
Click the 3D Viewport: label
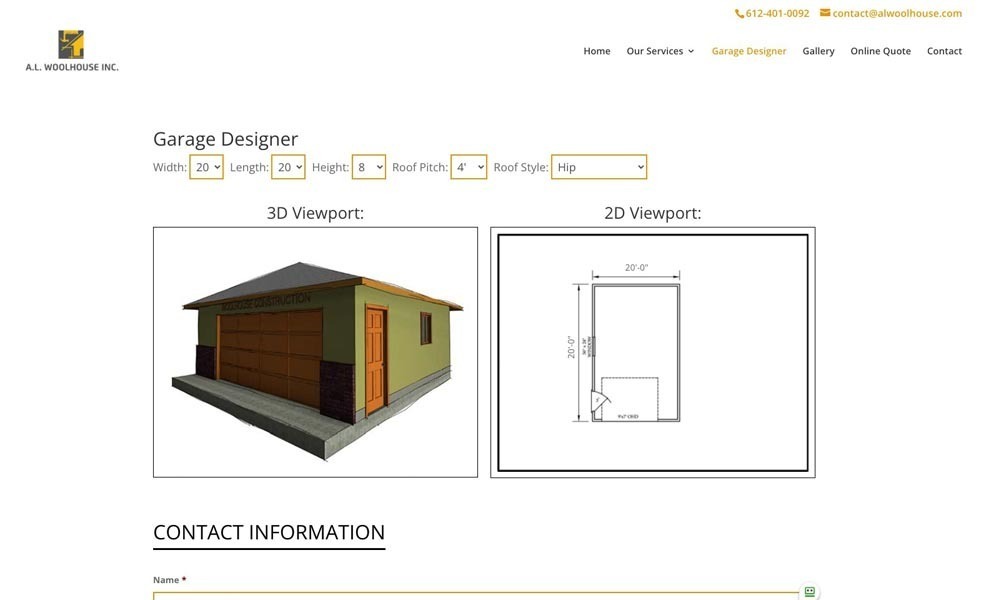[x=315, y=213]
